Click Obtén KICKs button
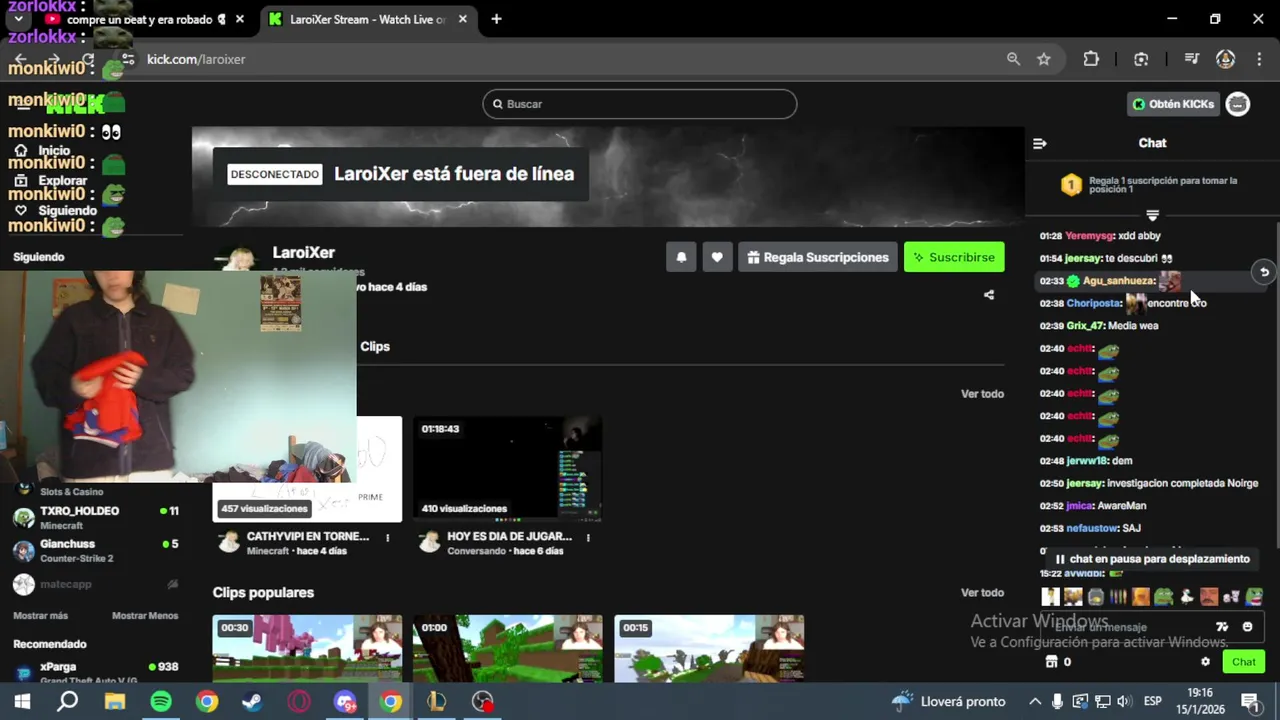The height and width of the screenshot is (720, 1280). tap(1173, 104)
